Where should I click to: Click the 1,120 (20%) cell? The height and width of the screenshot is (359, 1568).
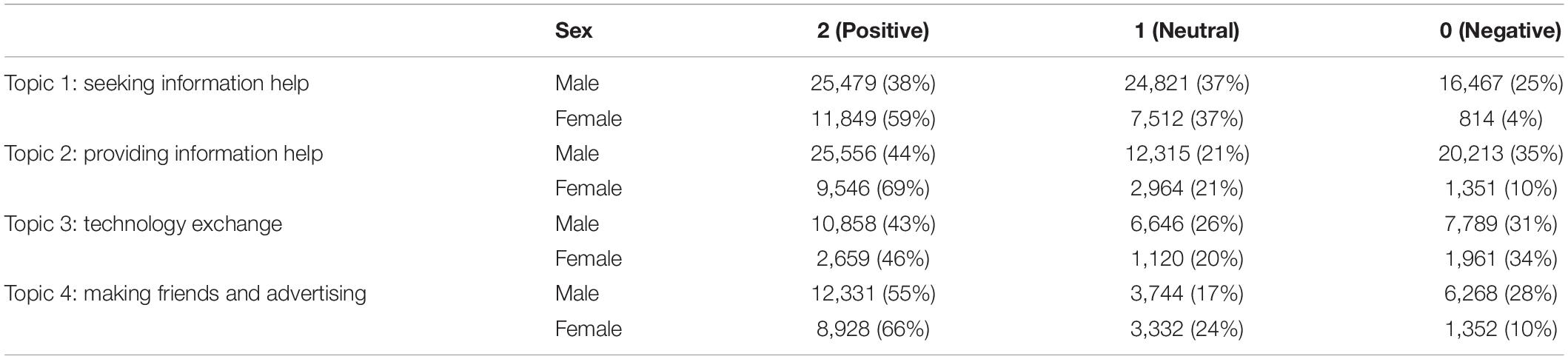click(1187, 259)
